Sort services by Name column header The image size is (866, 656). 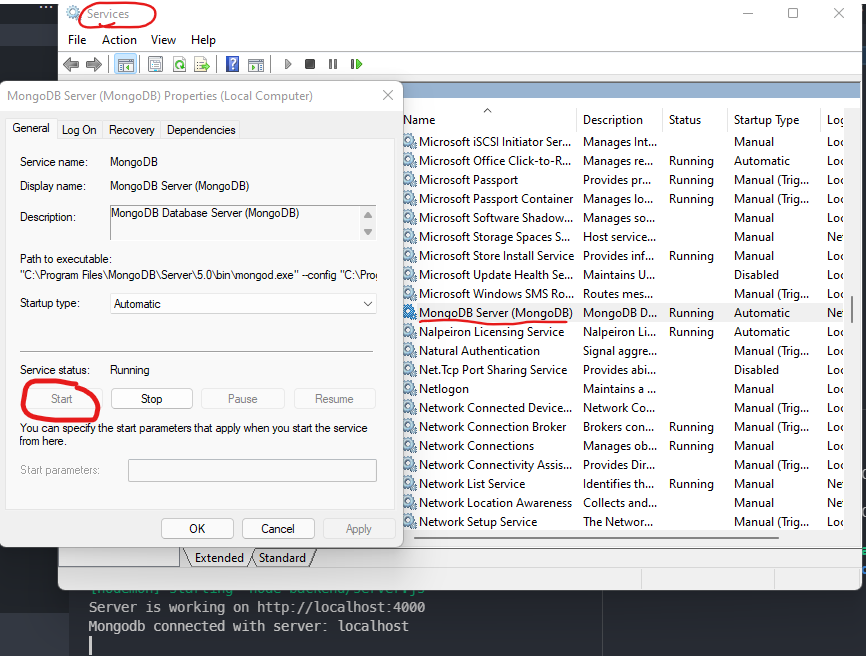[x=489, y=120]
